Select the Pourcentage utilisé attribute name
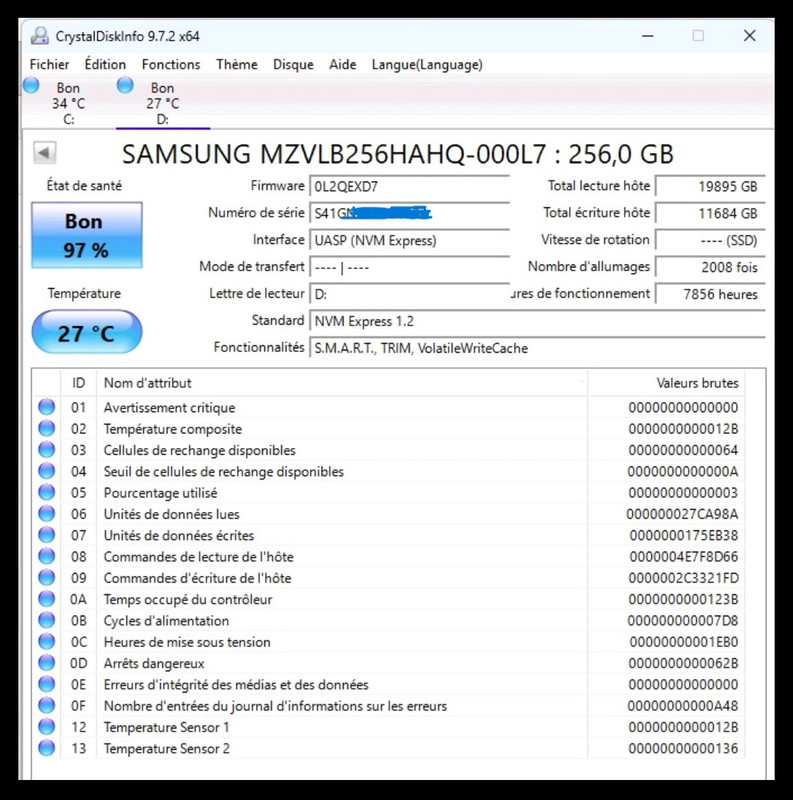The width and height of the screenshot is (793, 800). (160, 493)
